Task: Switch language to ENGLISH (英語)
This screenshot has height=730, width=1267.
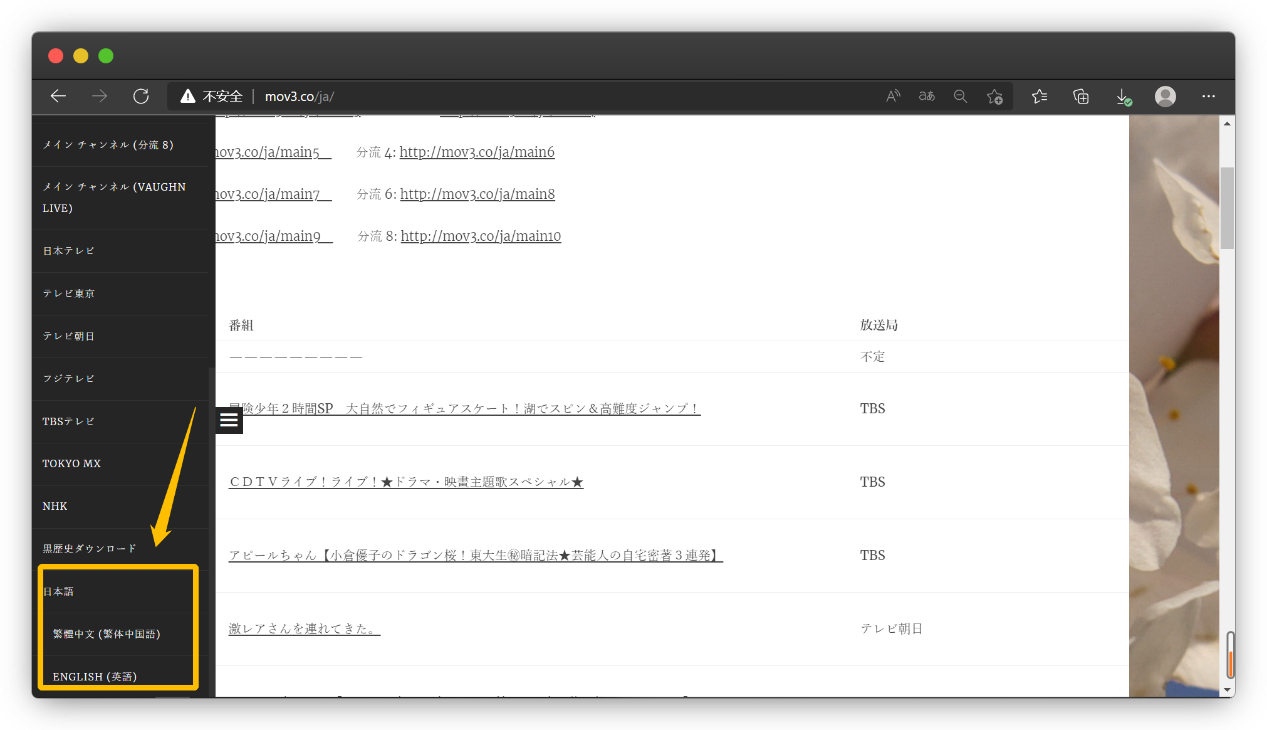Action: [95, 677]
